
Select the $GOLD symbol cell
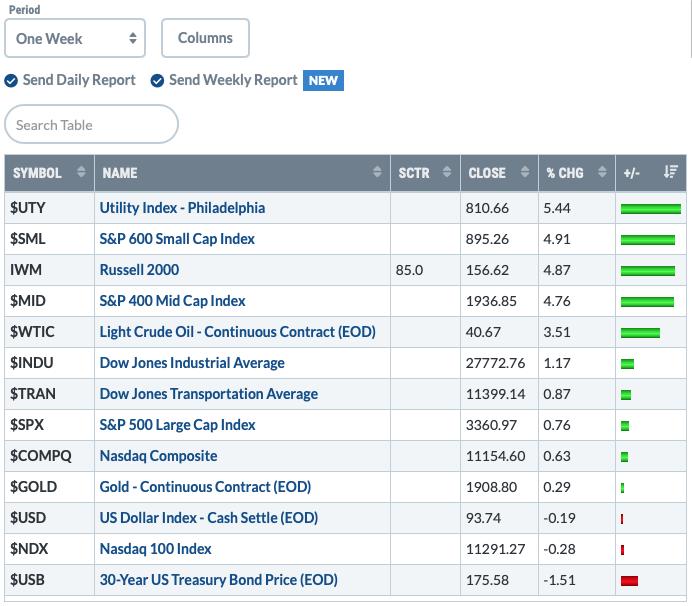(34, 487)
